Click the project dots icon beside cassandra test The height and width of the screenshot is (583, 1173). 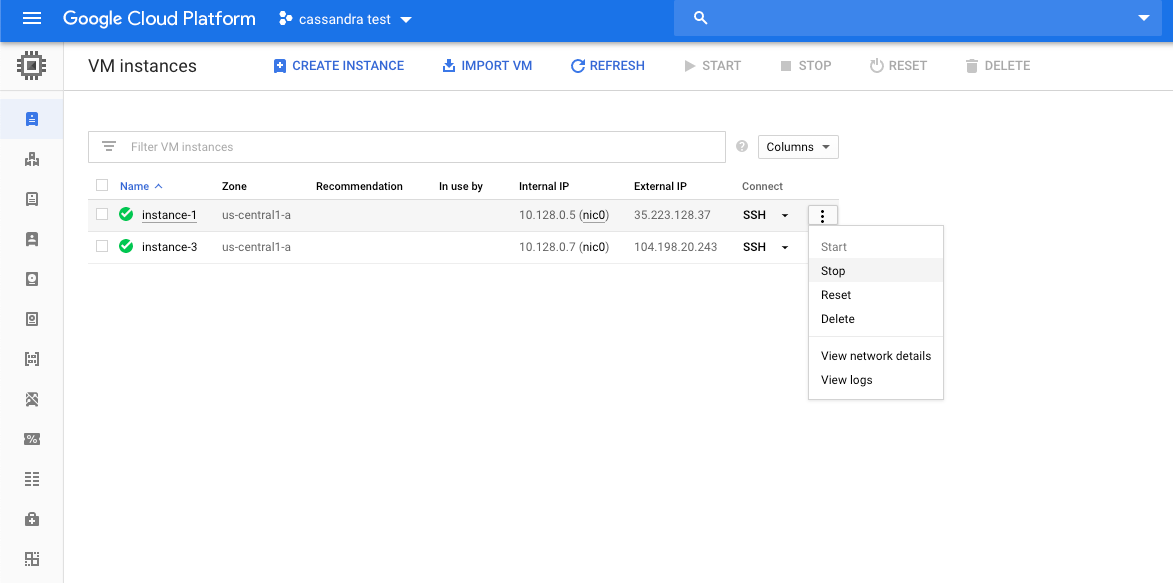click(284, 19)
